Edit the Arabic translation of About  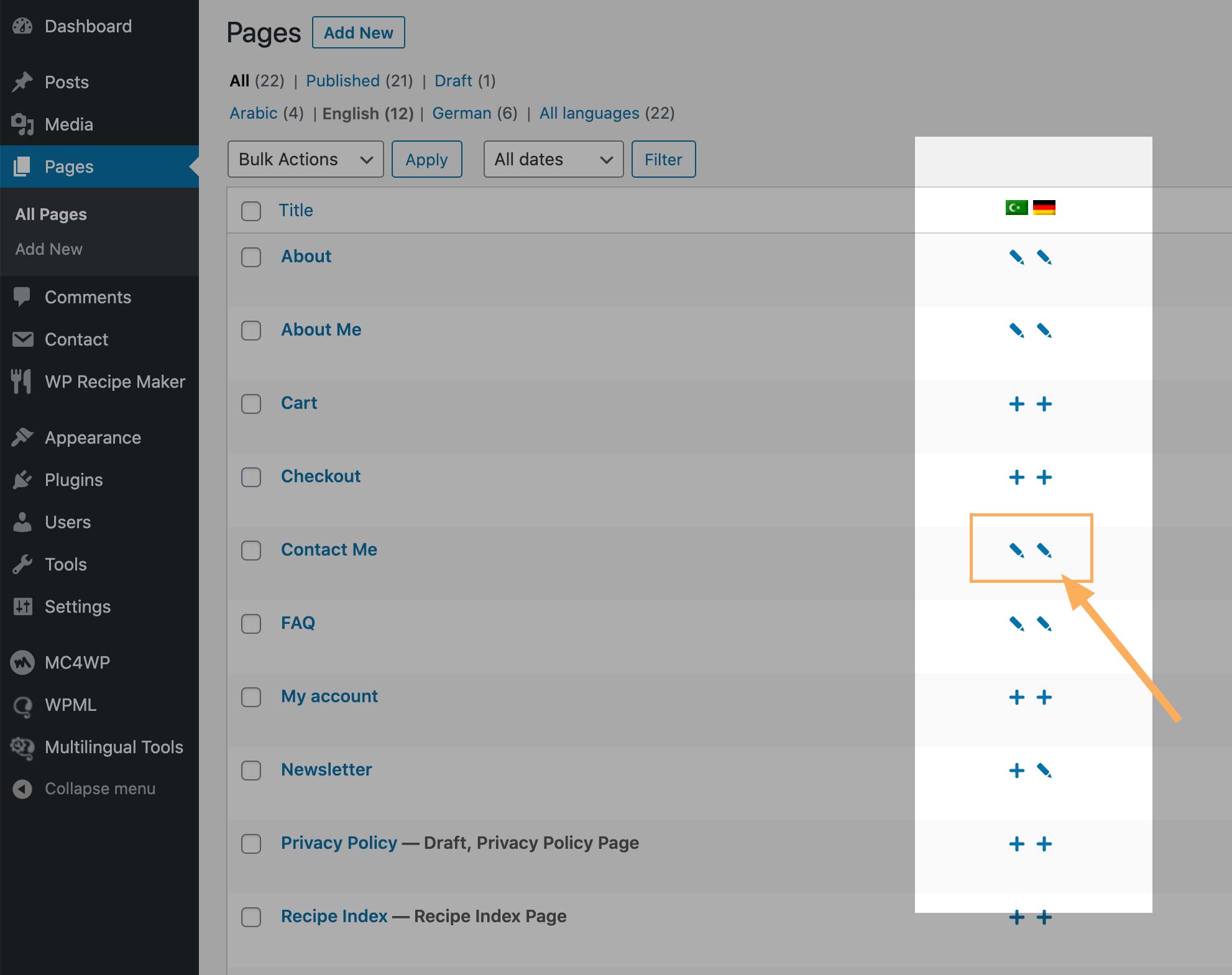tap(1017, 257)
